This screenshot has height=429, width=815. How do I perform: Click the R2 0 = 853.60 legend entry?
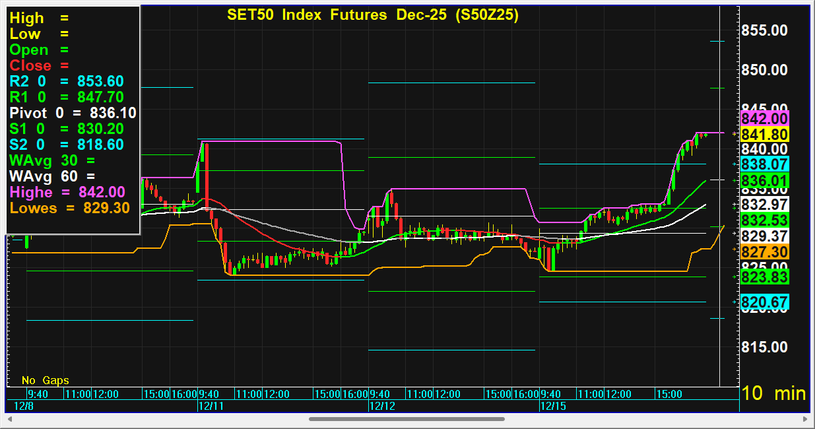point(66,81)
